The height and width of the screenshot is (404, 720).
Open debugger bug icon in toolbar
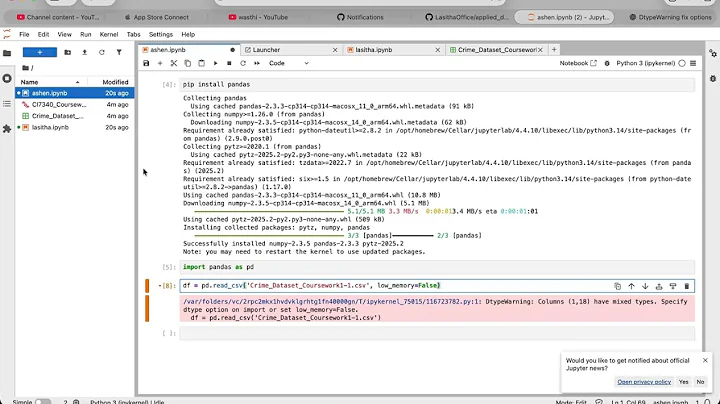pos(607,63)
